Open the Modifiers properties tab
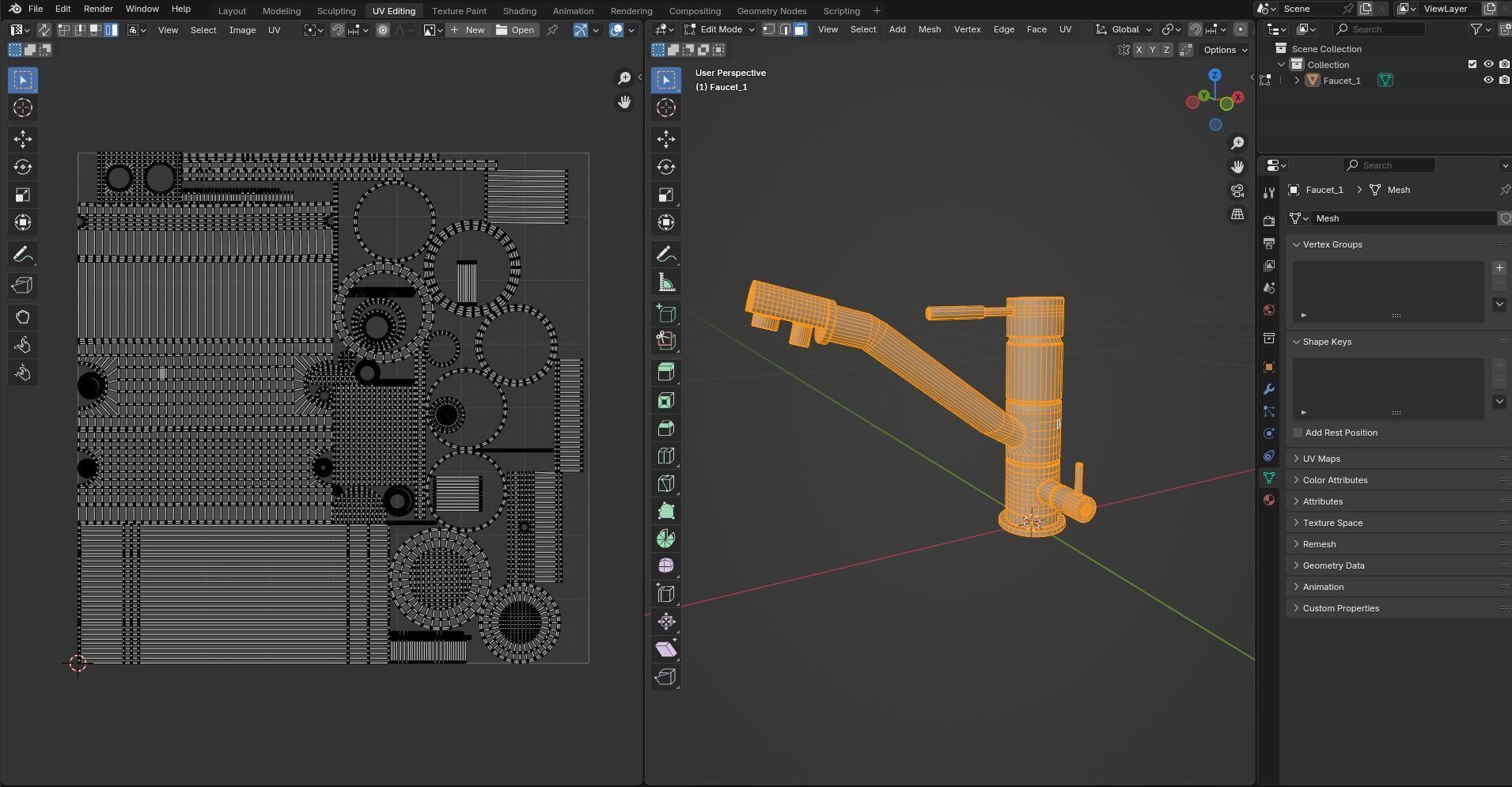The image size is (1512, 787). [x=1269, y=389]
